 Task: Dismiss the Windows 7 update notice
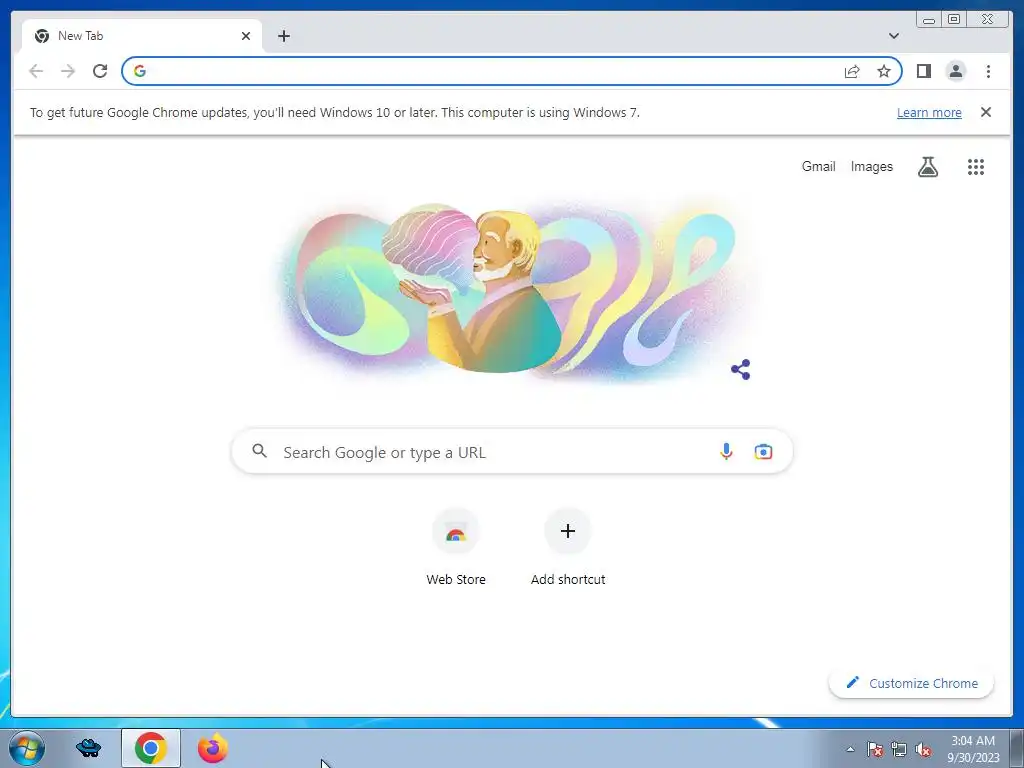point(986,112)
